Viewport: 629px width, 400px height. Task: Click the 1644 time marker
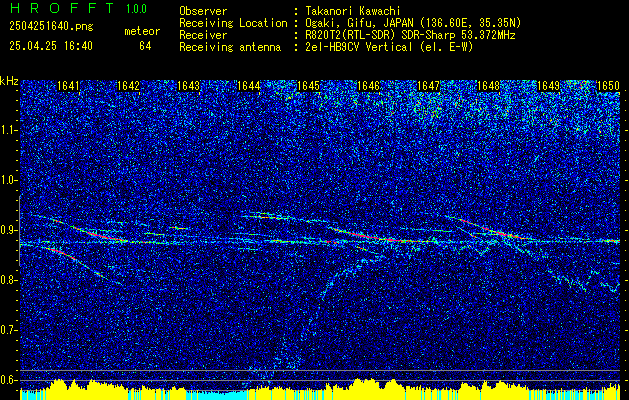[x=249, y=86]
